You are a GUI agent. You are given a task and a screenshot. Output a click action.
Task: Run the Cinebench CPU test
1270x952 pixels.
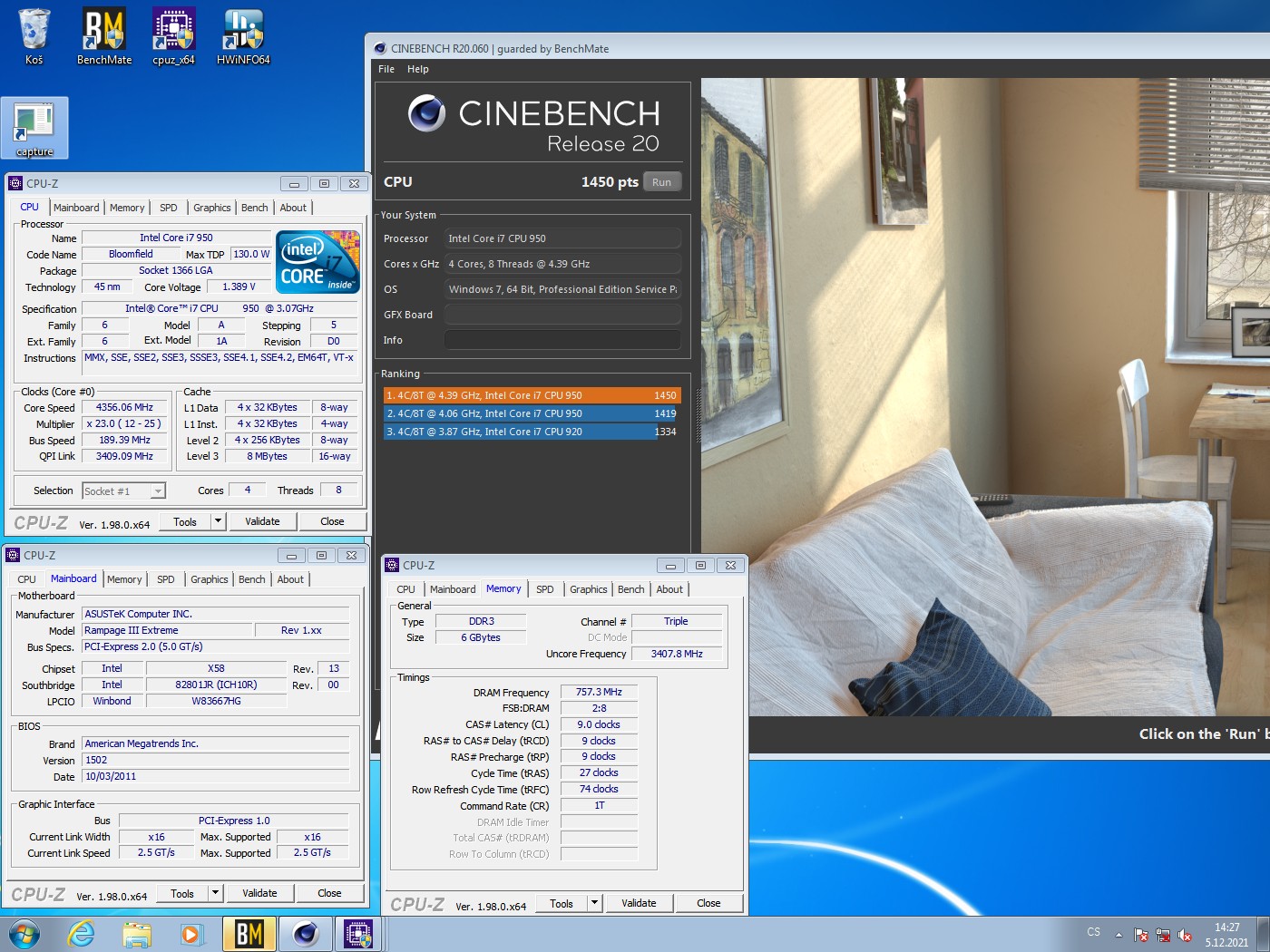pos(661,182)
